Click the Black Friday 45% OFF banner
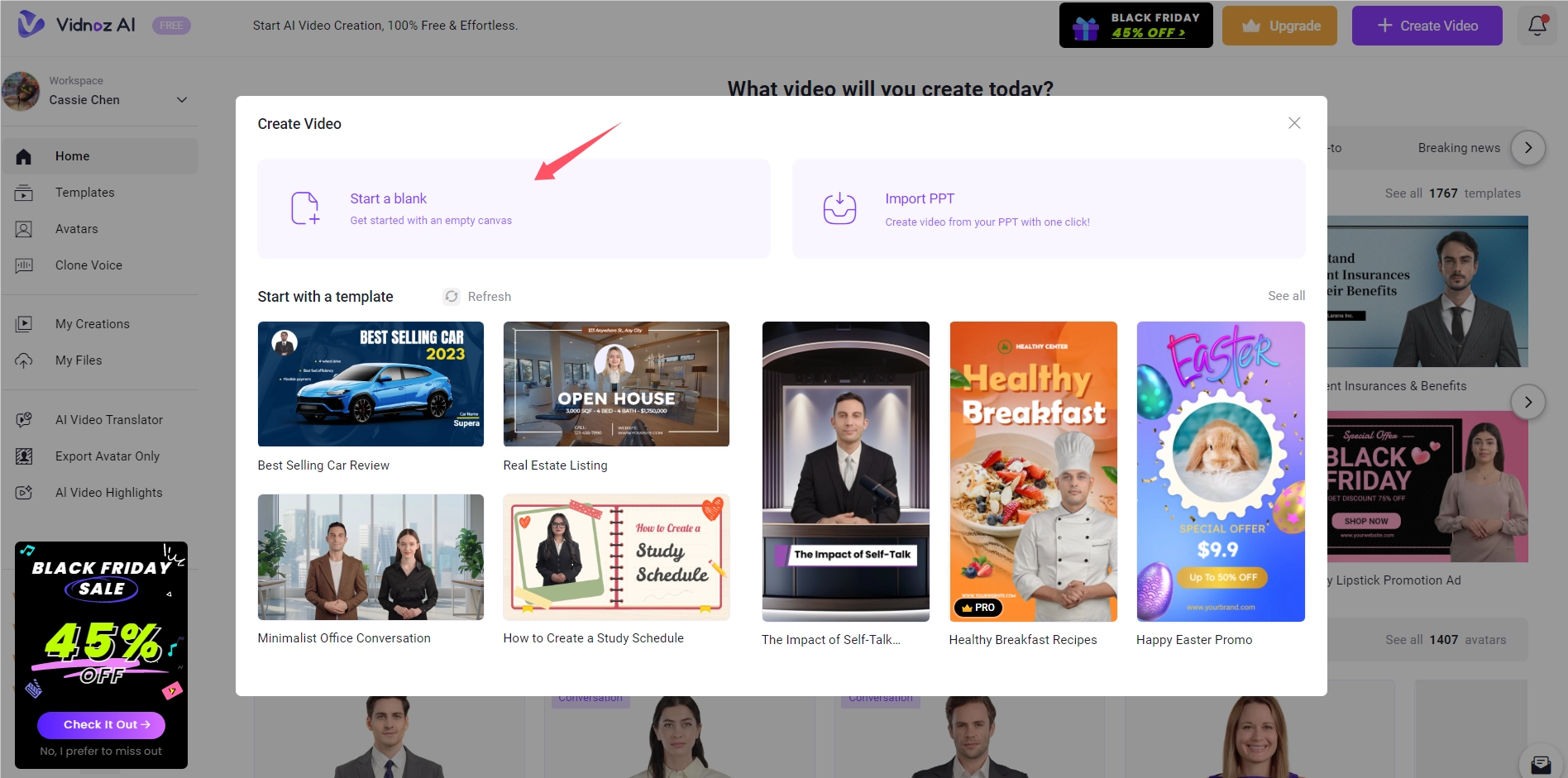This screenshot has width=1568, height=778. coord(1135,26)
